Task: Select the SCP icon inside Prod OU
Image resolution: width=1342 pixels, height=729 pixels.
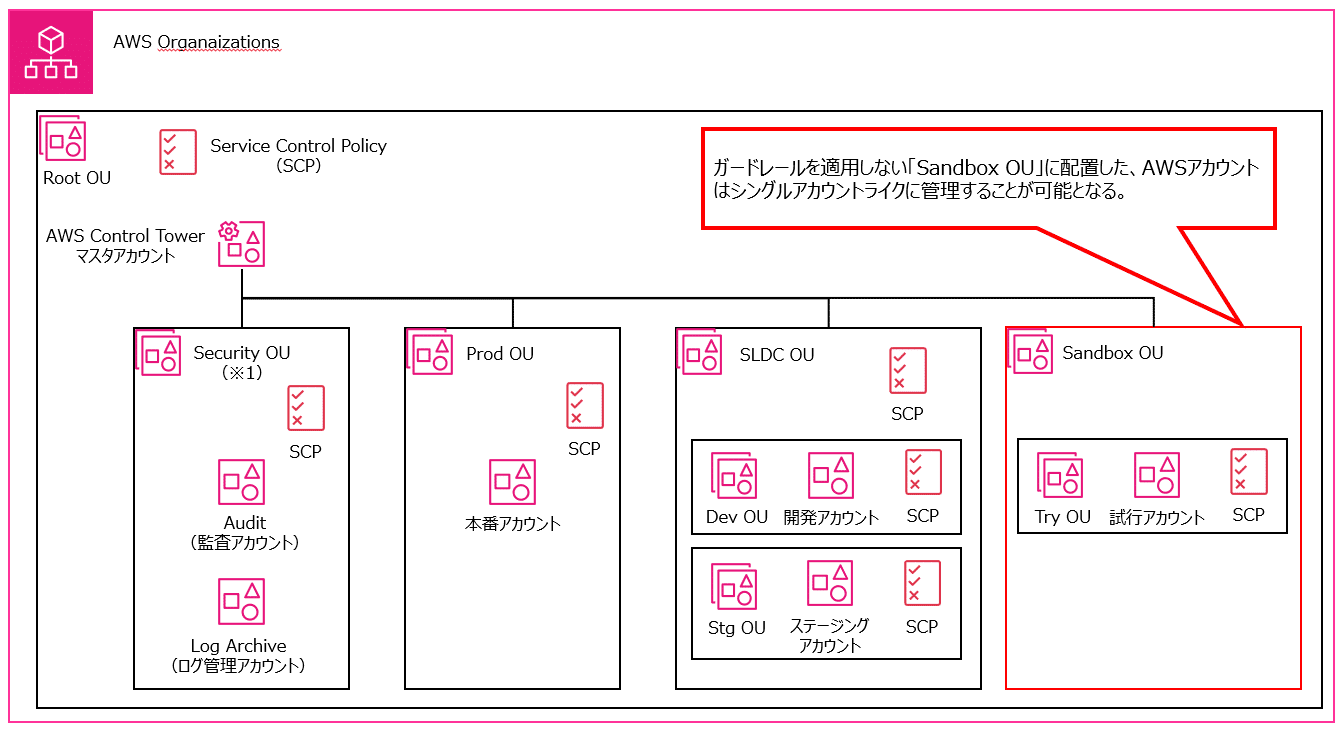Action: click(585, 405)
